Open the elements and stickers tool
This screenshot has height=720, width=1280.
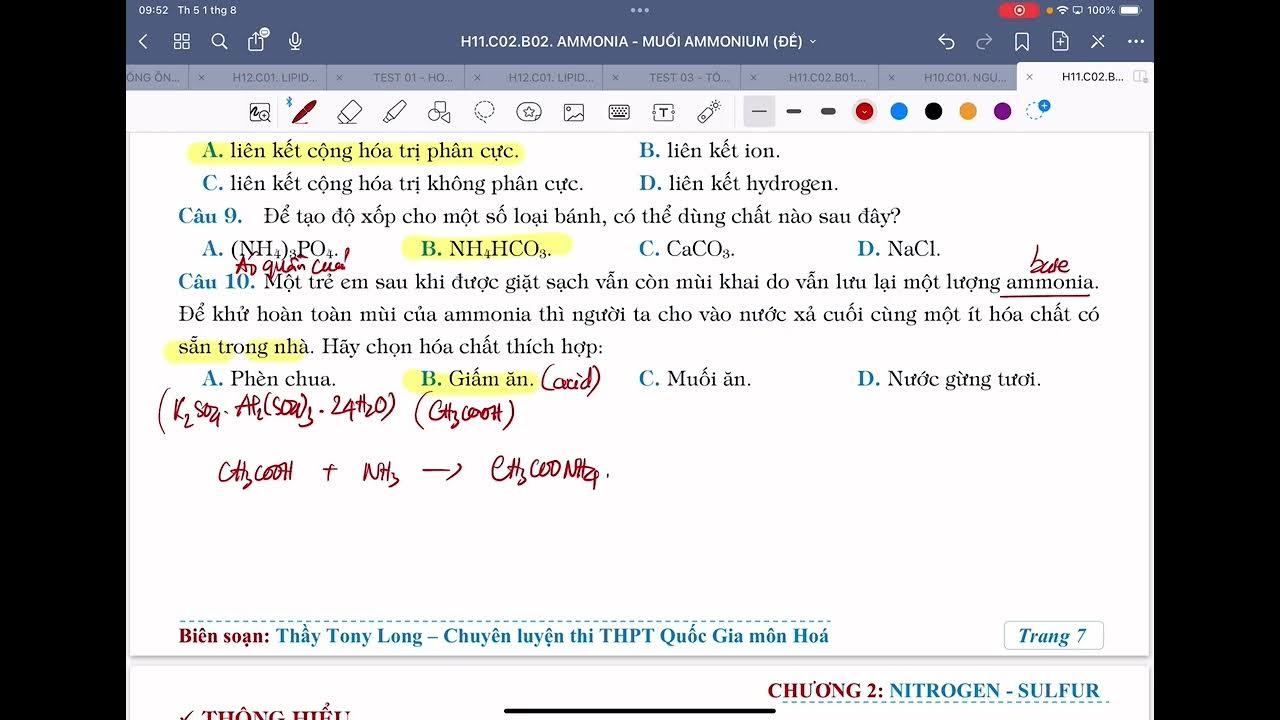coord(529,112)
